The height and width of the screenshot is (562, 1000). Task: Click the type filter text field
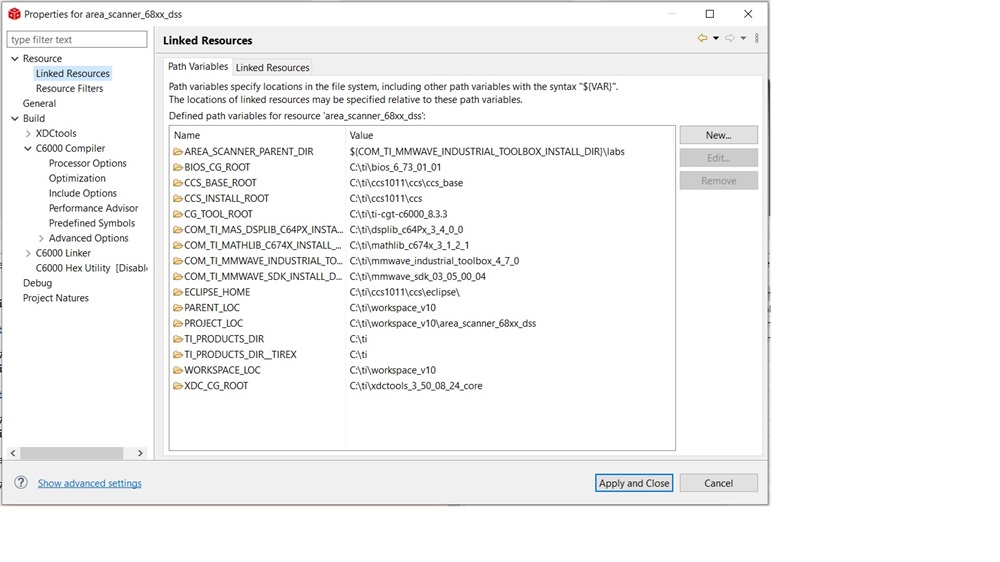tap(77, 40)
